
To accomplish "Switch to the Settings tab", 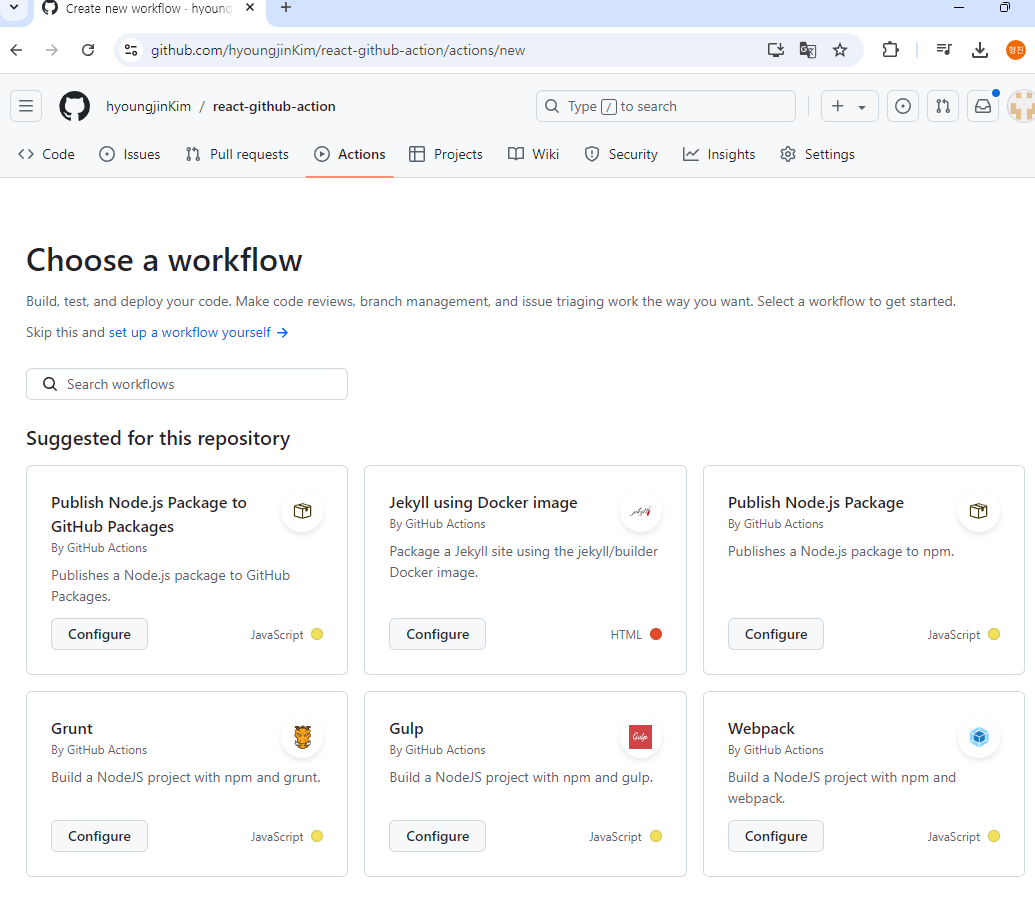I will coord(817,154).
